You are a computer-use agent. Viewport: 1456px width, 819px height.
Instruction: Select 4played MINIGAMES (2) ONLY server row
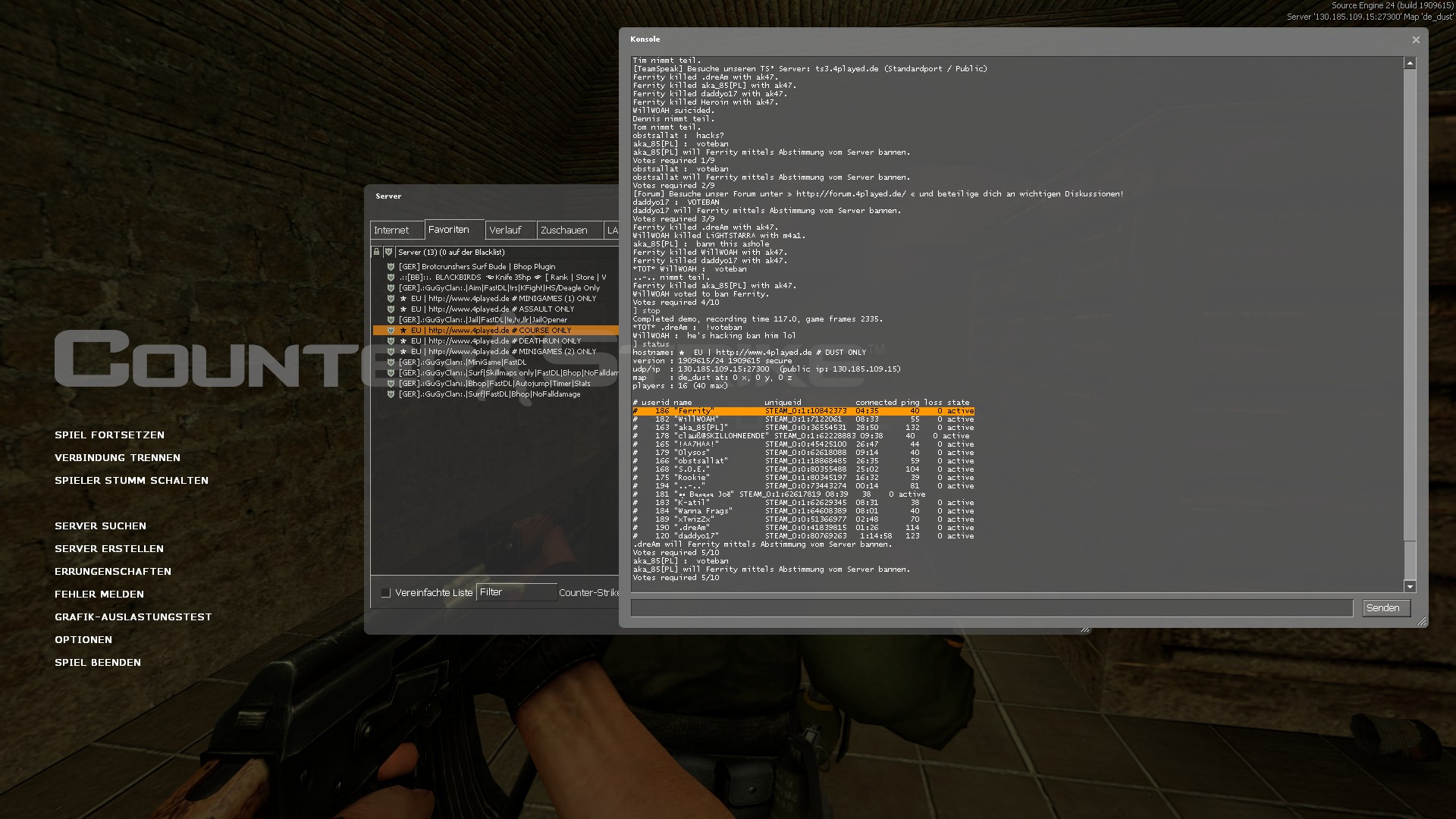496,352
